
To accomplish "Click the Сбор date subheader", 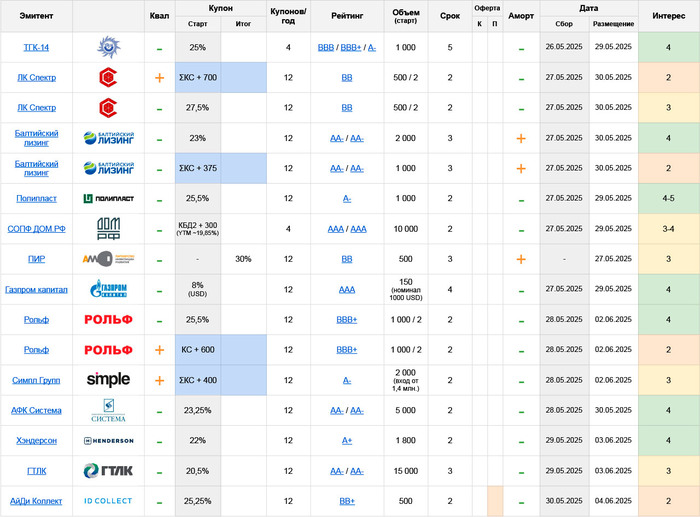I will tap(564, 24).
